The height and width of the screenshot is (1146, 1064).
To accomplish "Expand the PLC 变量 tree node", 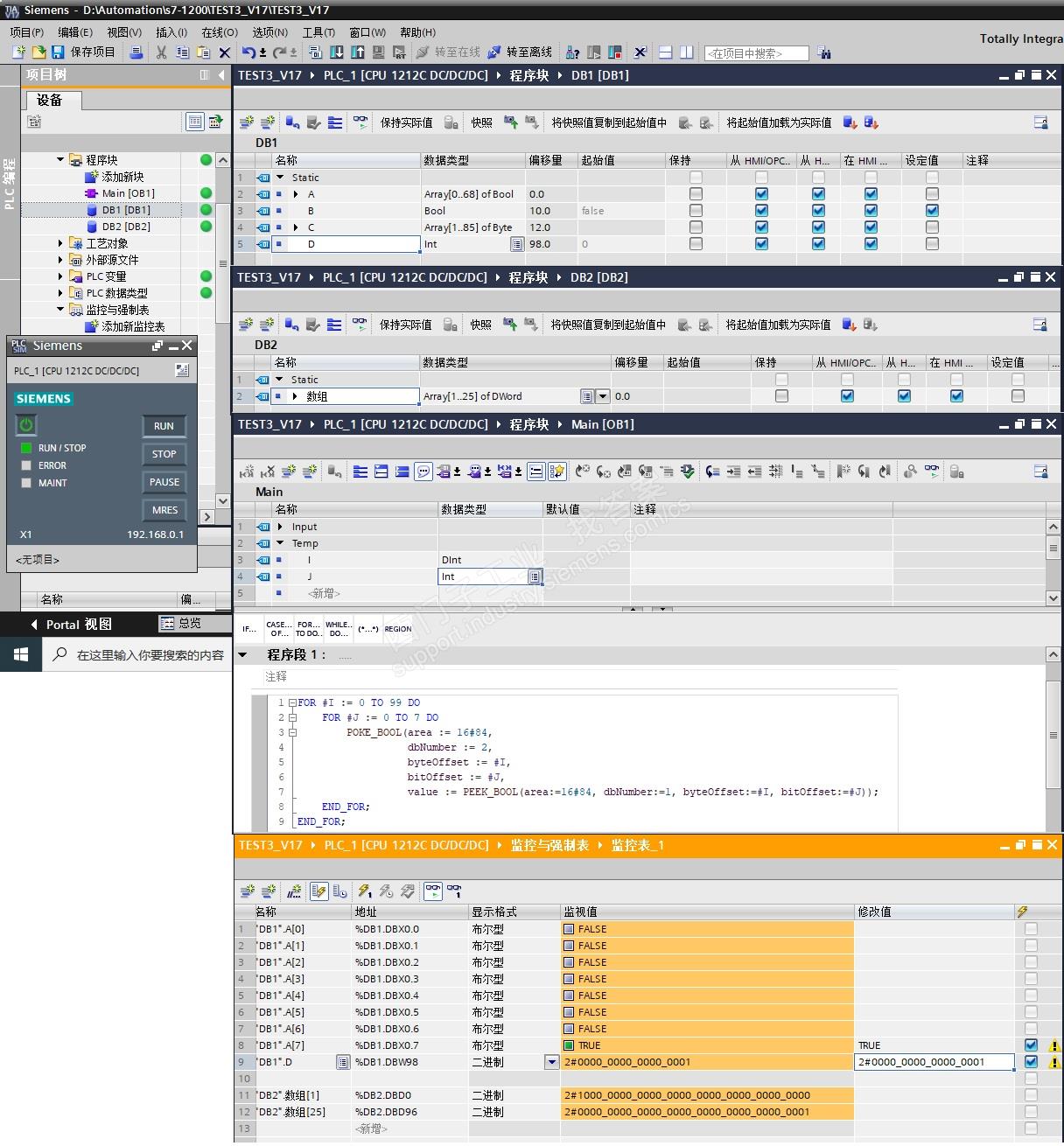I will (x=60, y=276).
